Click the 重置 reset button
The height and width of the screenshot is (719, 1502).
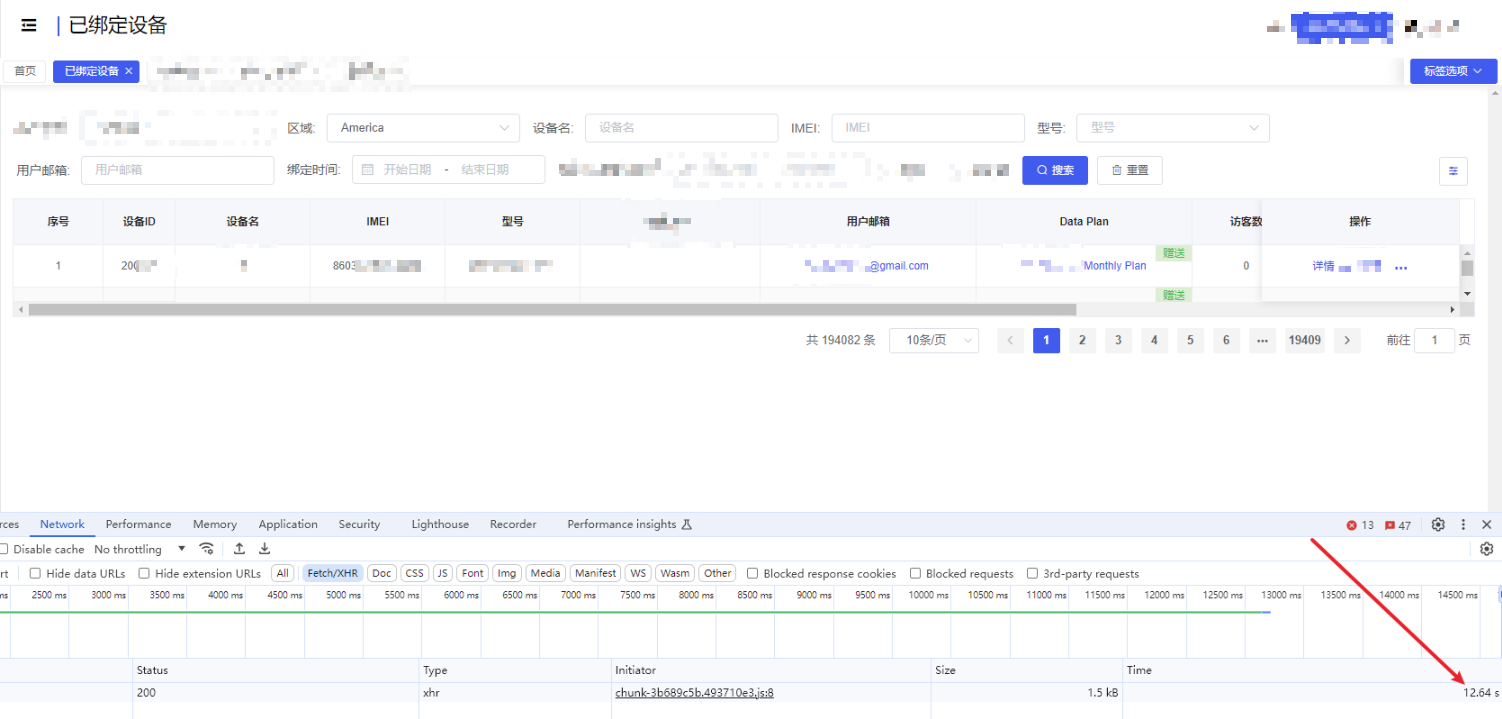(1129, 170)
